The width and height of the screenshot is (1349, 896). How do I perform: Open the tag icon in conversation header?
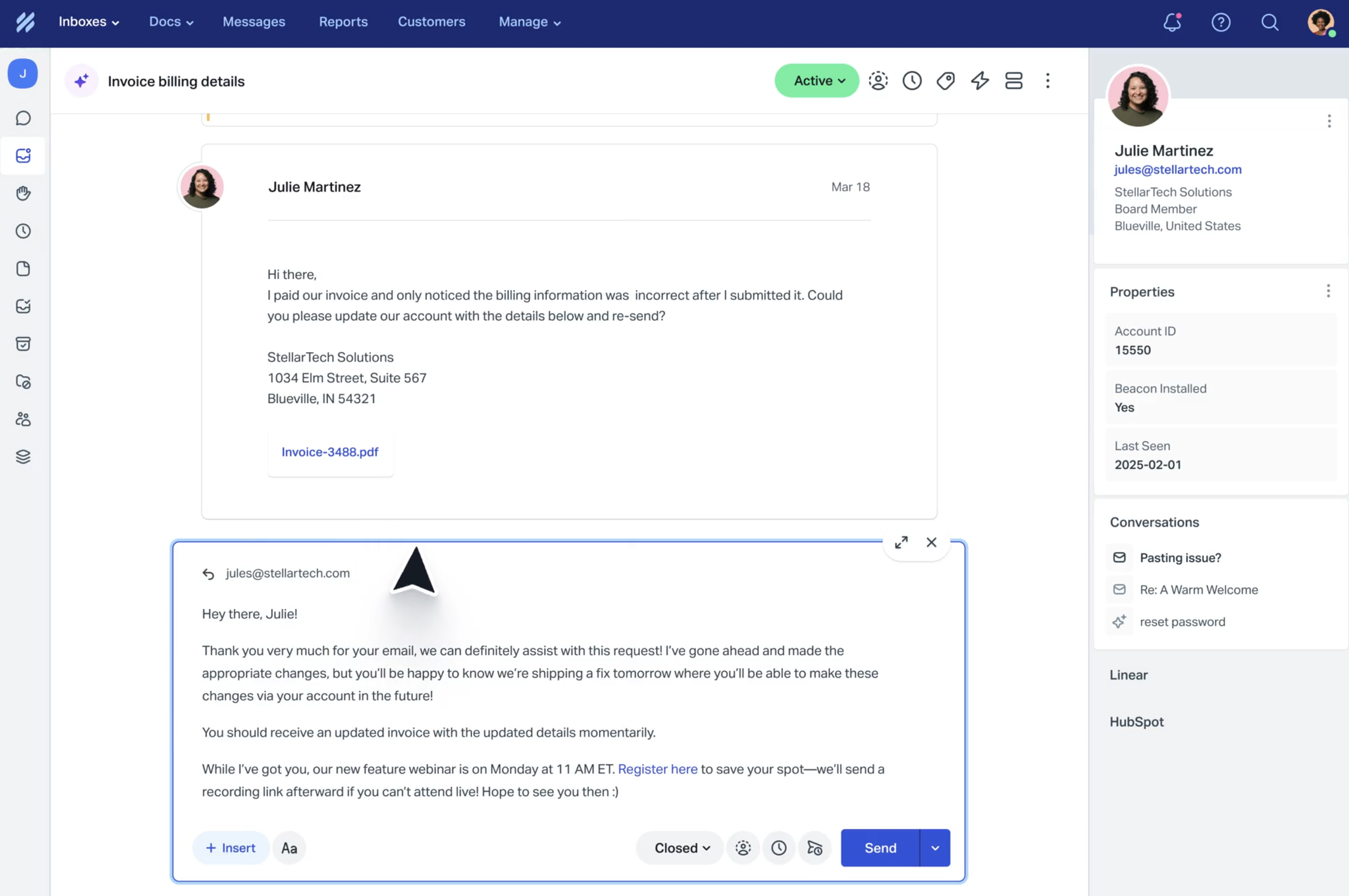coord(945,81)
